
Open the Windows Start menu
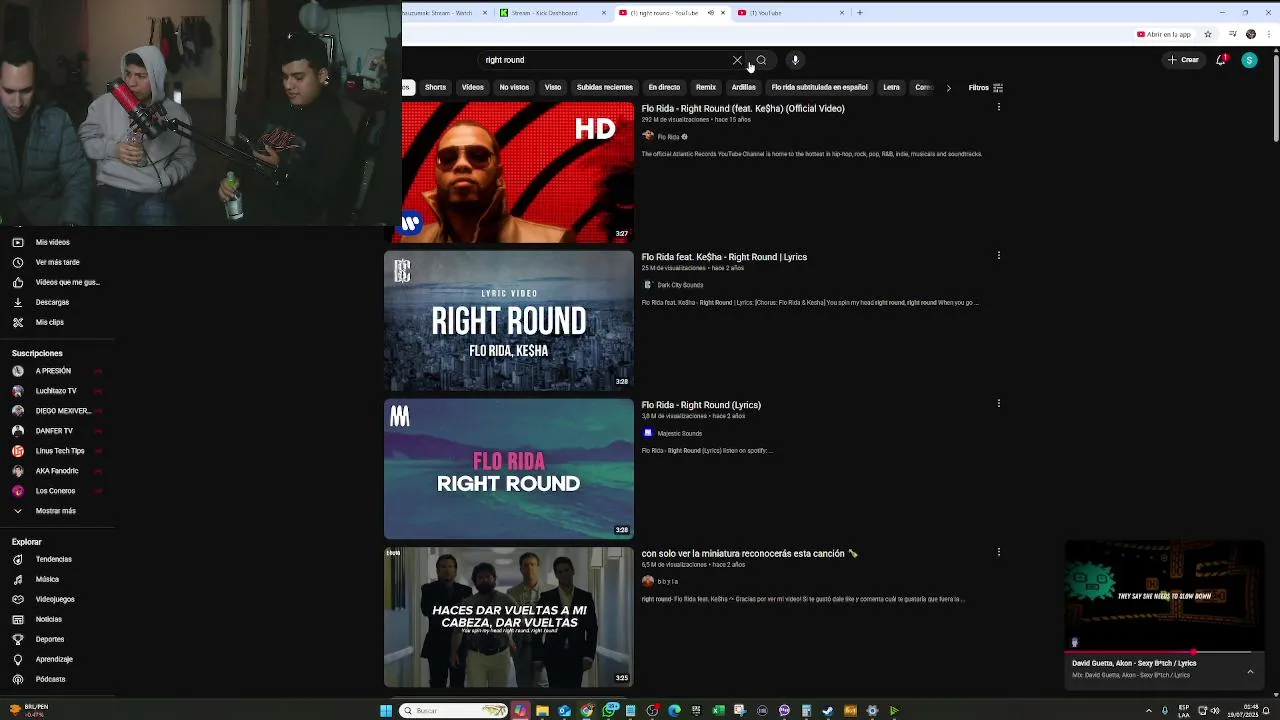[x=386, y=711]
